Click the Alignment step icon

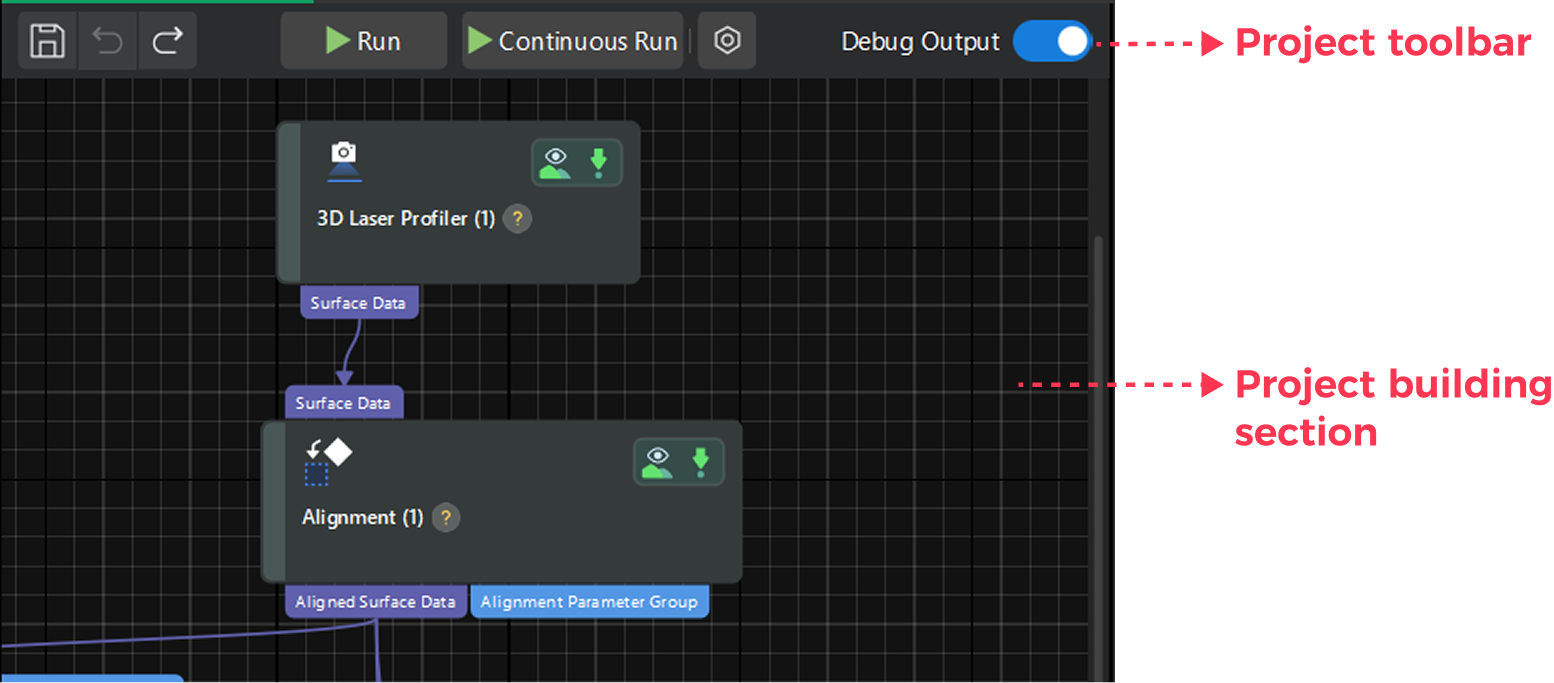click(328, 461)
